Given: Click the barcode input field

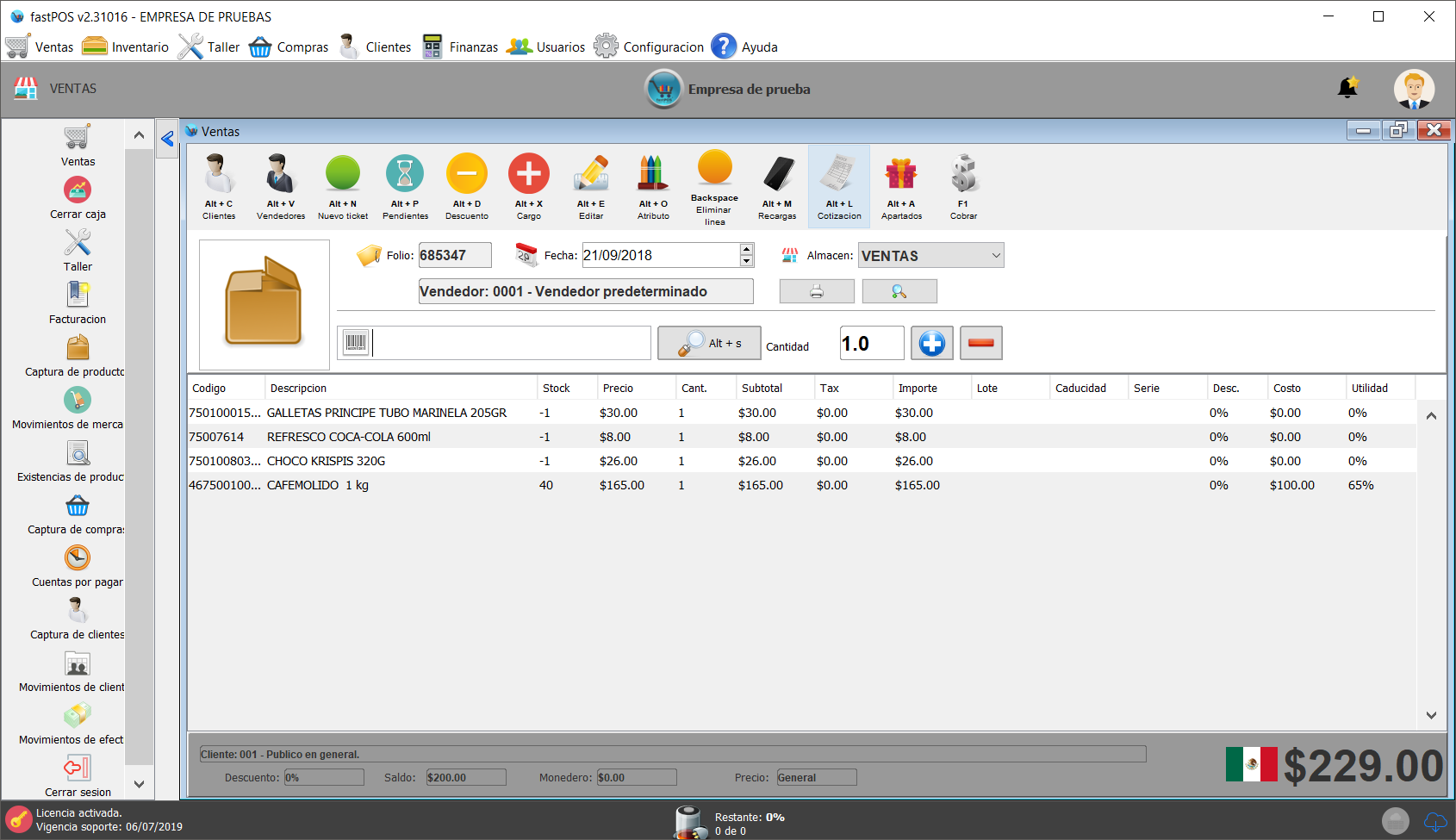Looking at the screenshot, I should click(x=511, y=343).
